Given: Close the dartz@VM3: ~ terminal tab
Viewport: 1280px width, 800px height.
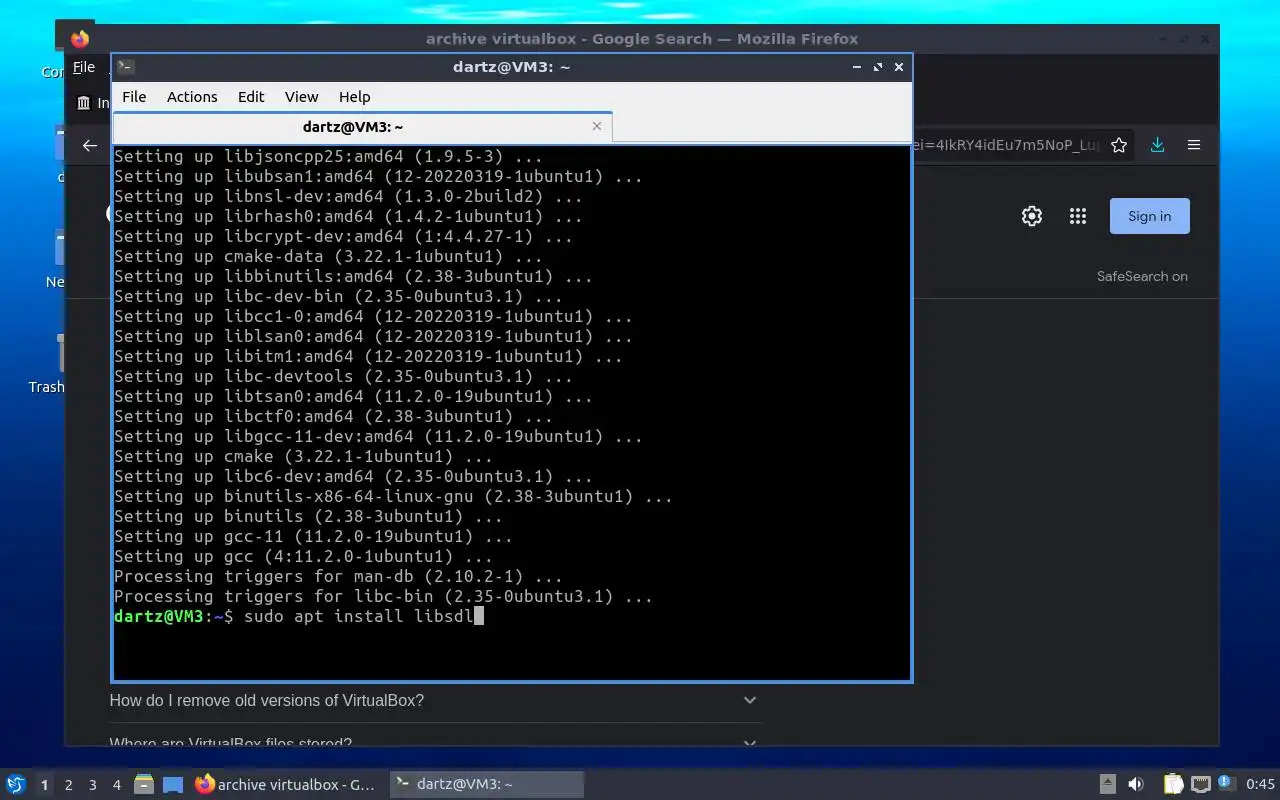Looking at the screenshot, I should click(x=597, y=126).
